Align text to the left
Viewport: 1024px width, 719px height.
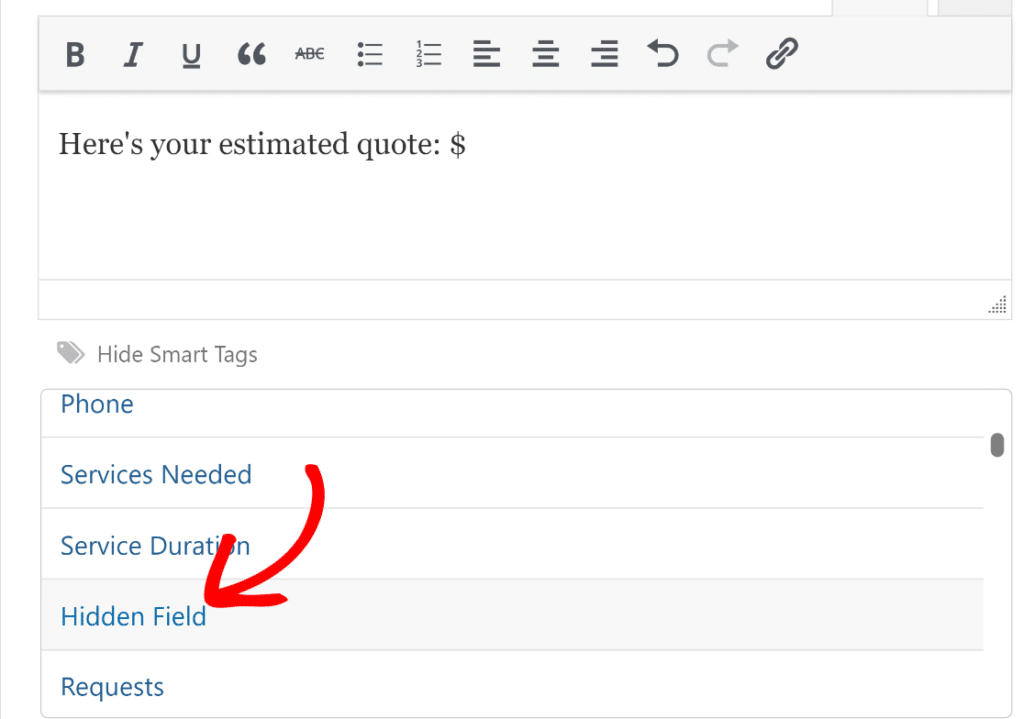486,54
